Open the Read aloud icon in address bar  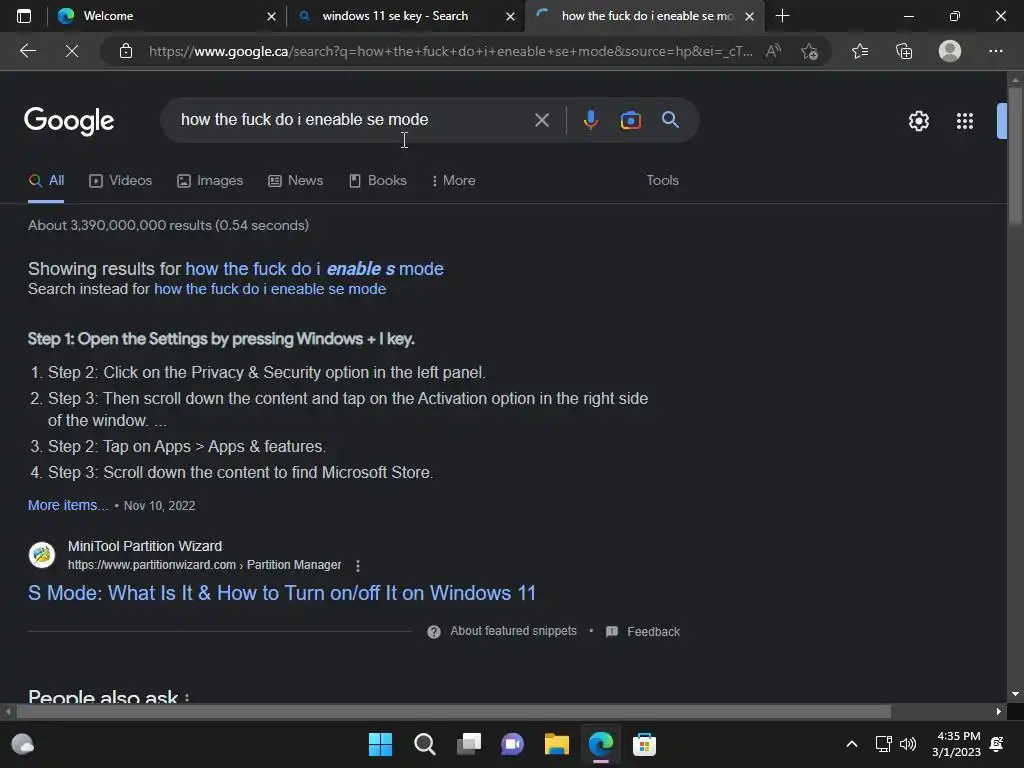(x=773, y=51)
